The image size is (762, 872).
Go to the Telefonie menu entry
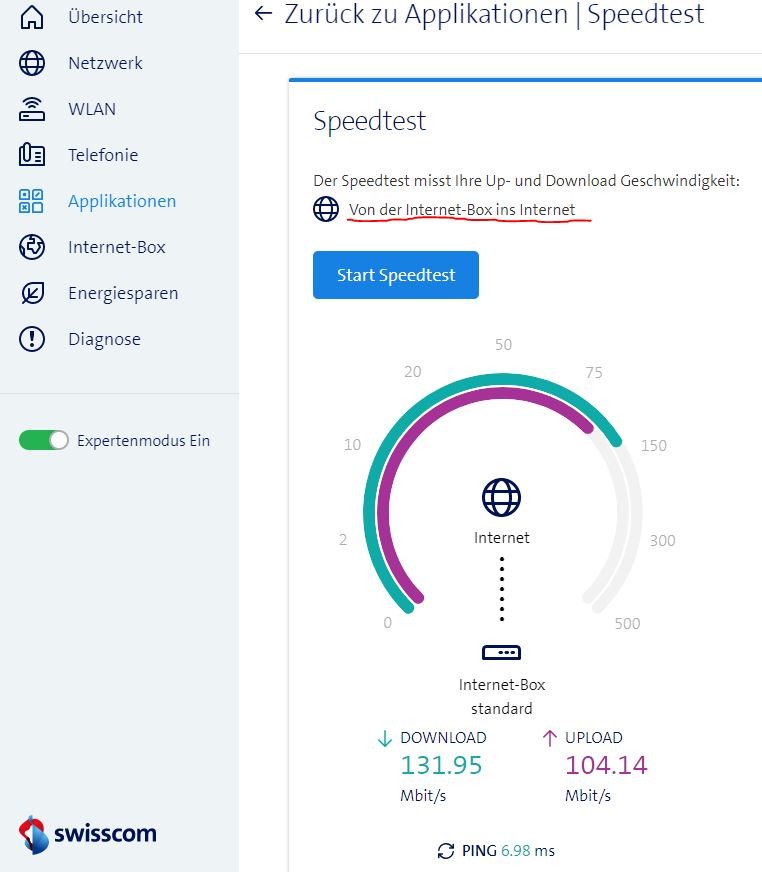pos(103,155)
